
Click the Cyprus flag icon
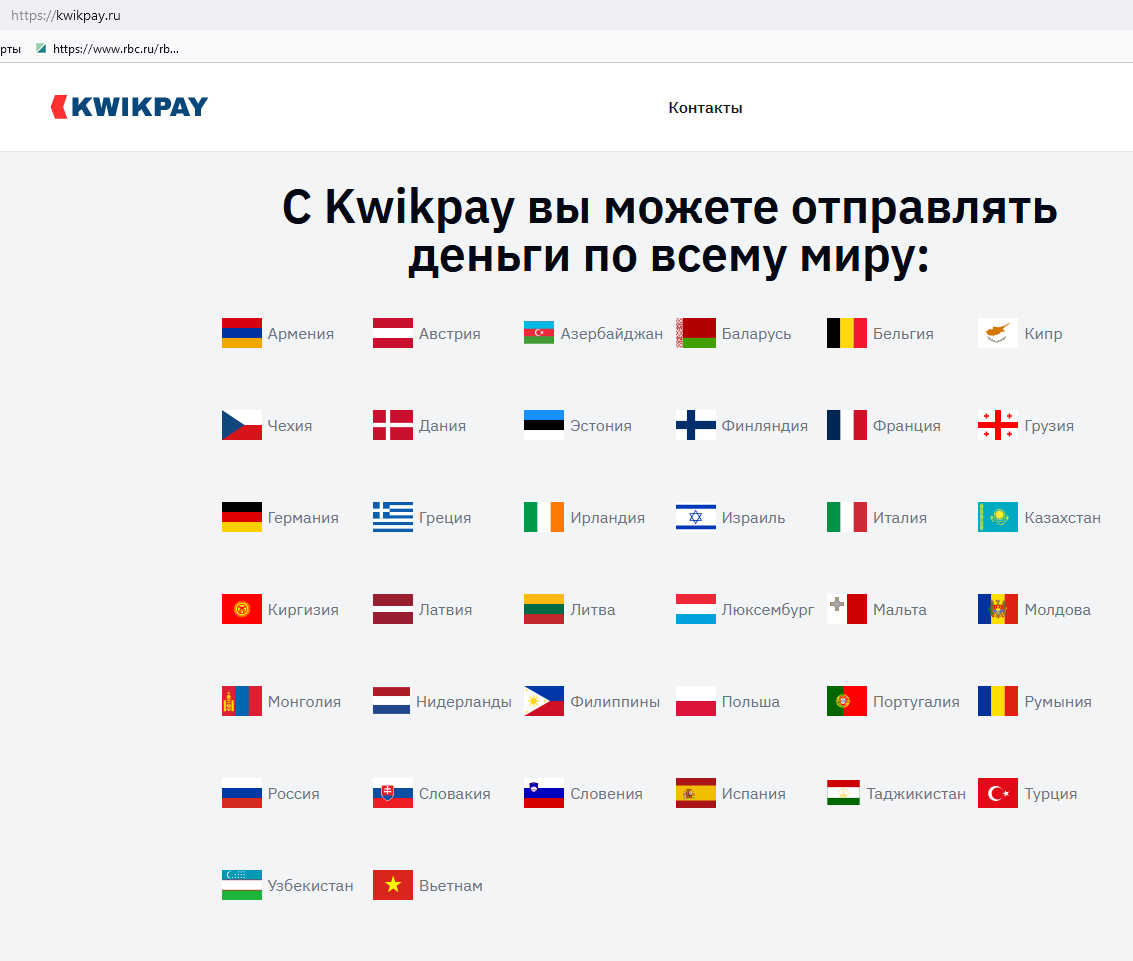tap(998, 333)
